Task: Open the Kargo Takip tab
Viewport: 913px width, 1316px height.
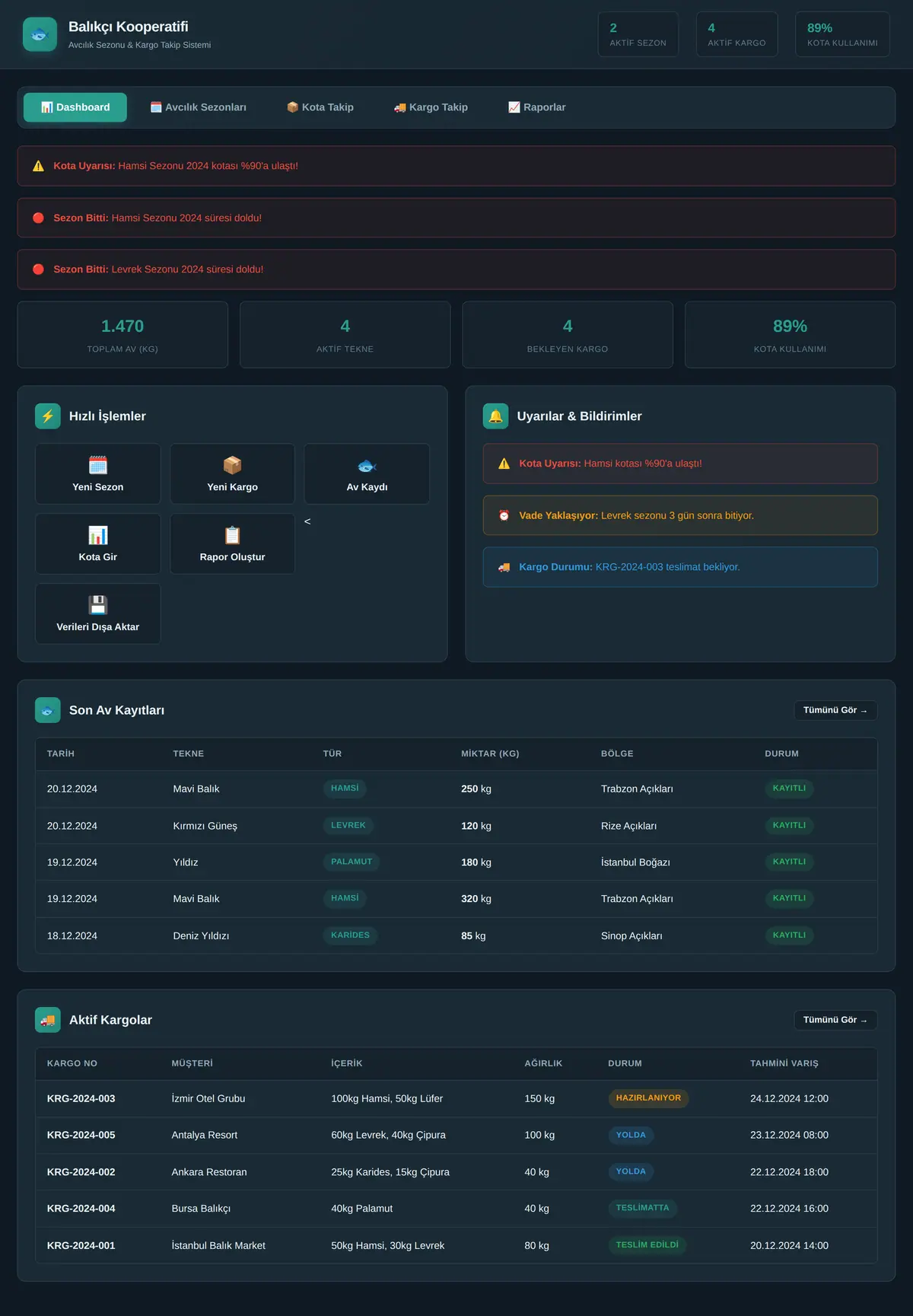Action: [431, 107]
